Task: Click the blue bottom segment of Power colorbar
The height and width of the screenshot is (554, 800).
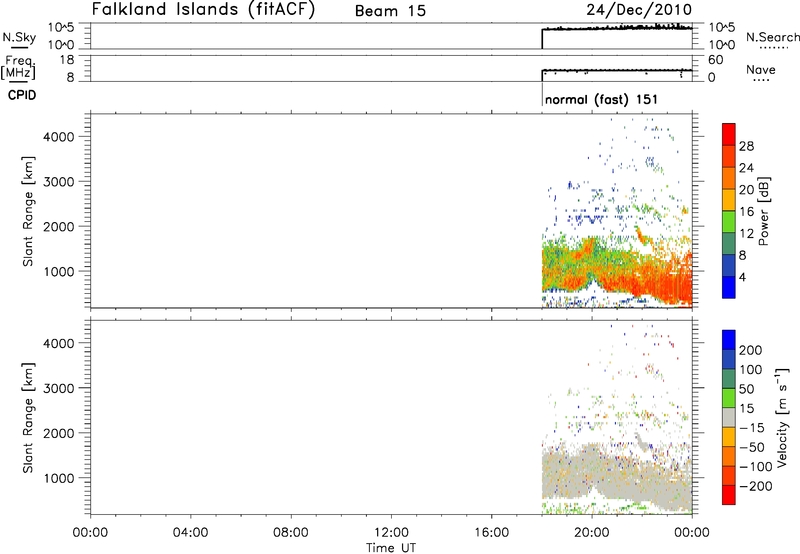Action: point(729,287)
